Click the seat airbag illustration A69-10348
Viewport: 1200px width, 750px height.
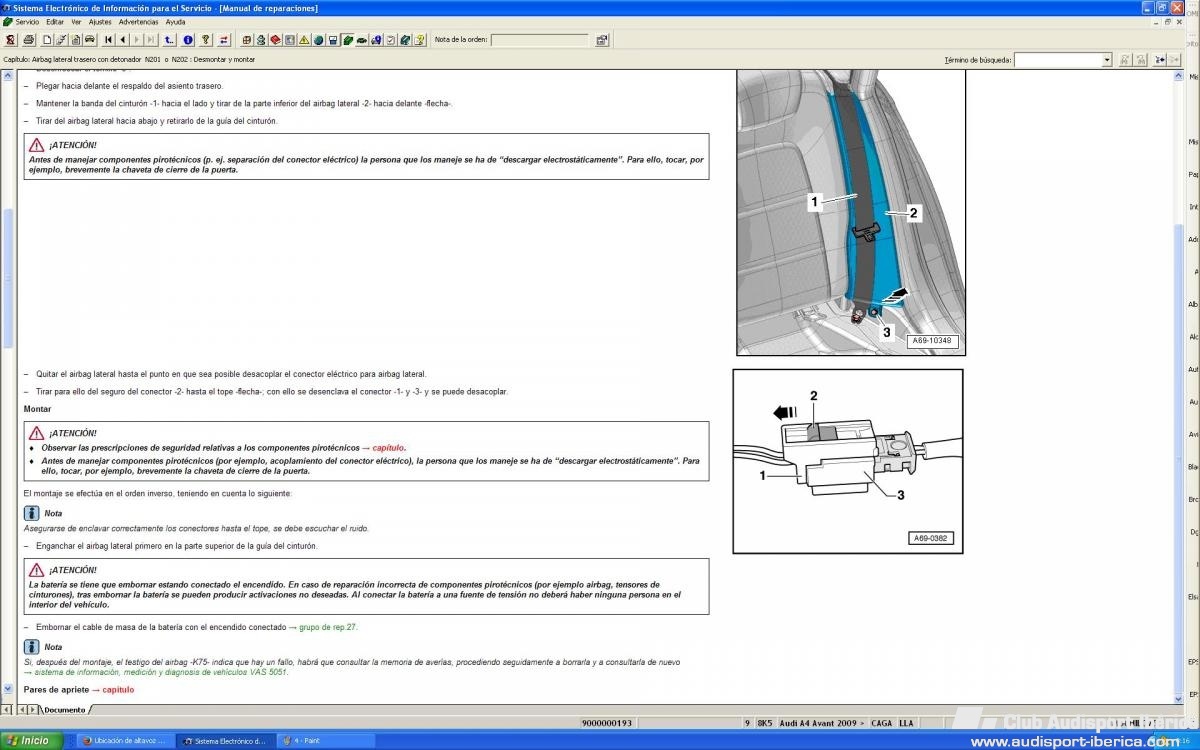(x=851, y=212)
